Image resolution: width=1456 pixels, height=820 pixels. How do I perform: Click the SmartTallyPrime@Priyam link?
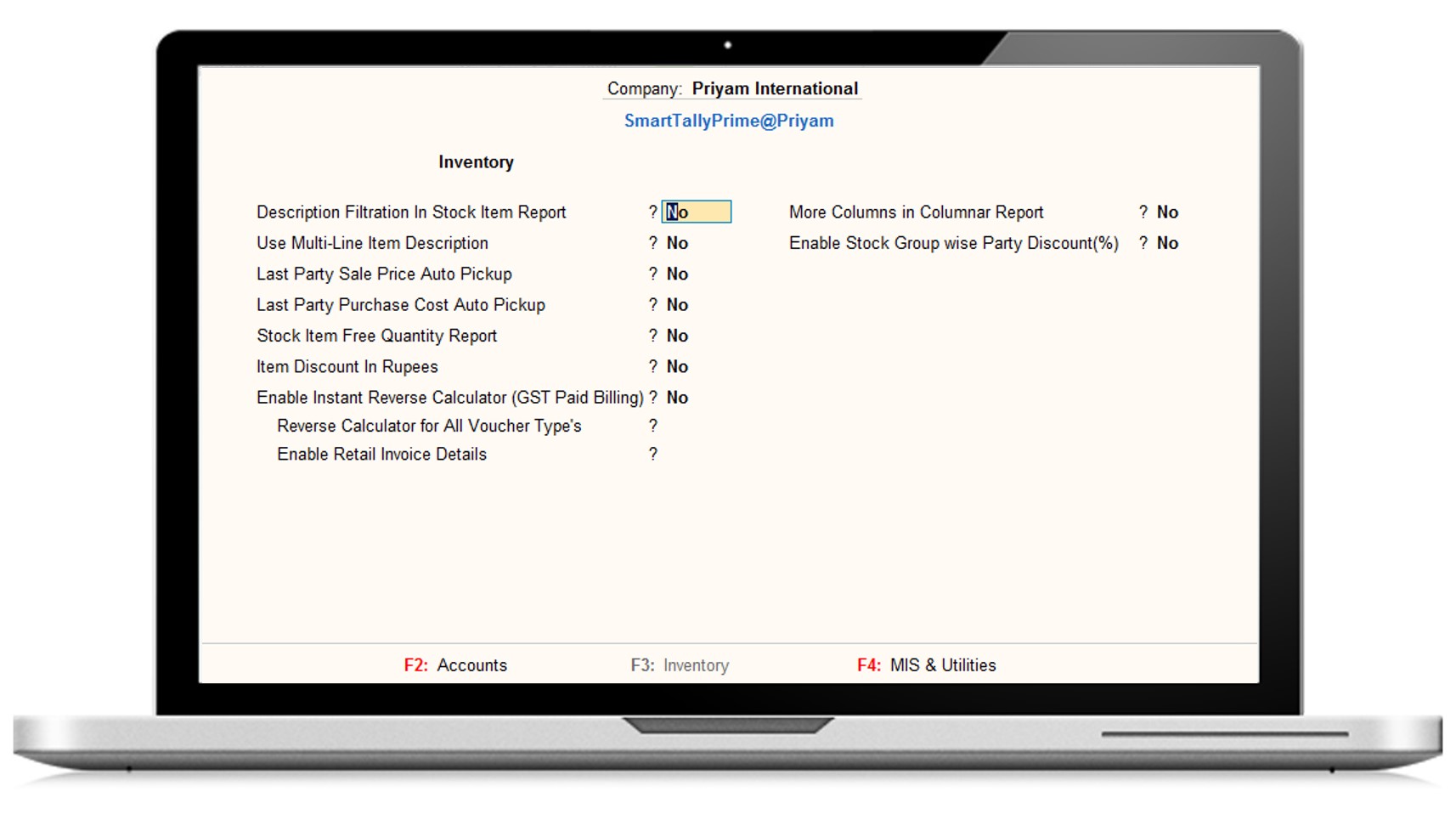click(x=729, y=121)
